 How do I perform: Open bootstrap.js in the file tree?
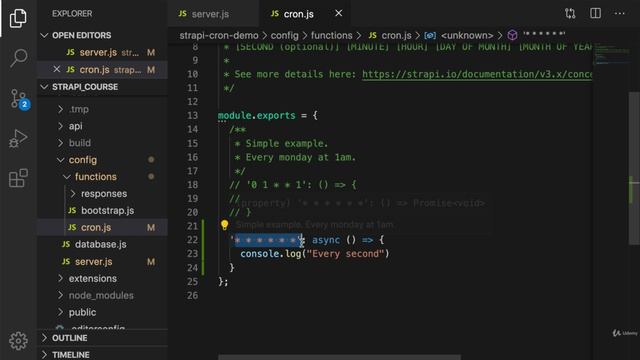coord(107,211)
